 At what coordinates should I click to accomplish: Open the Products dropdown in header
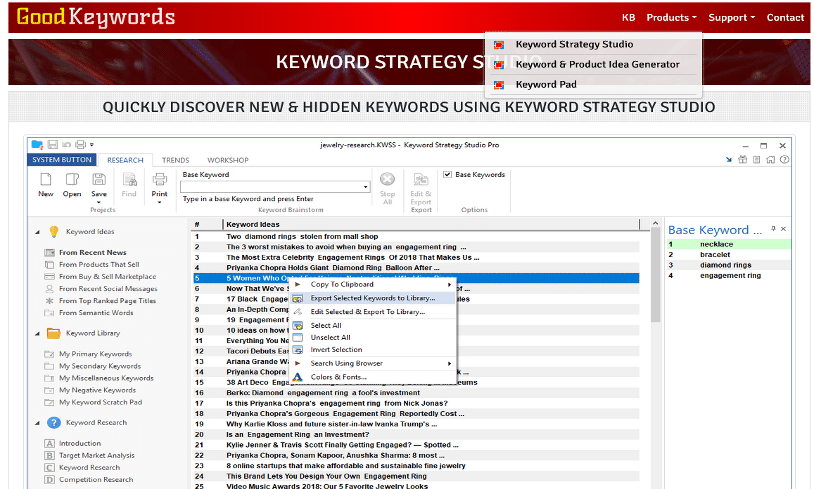(x=671, y=17)
